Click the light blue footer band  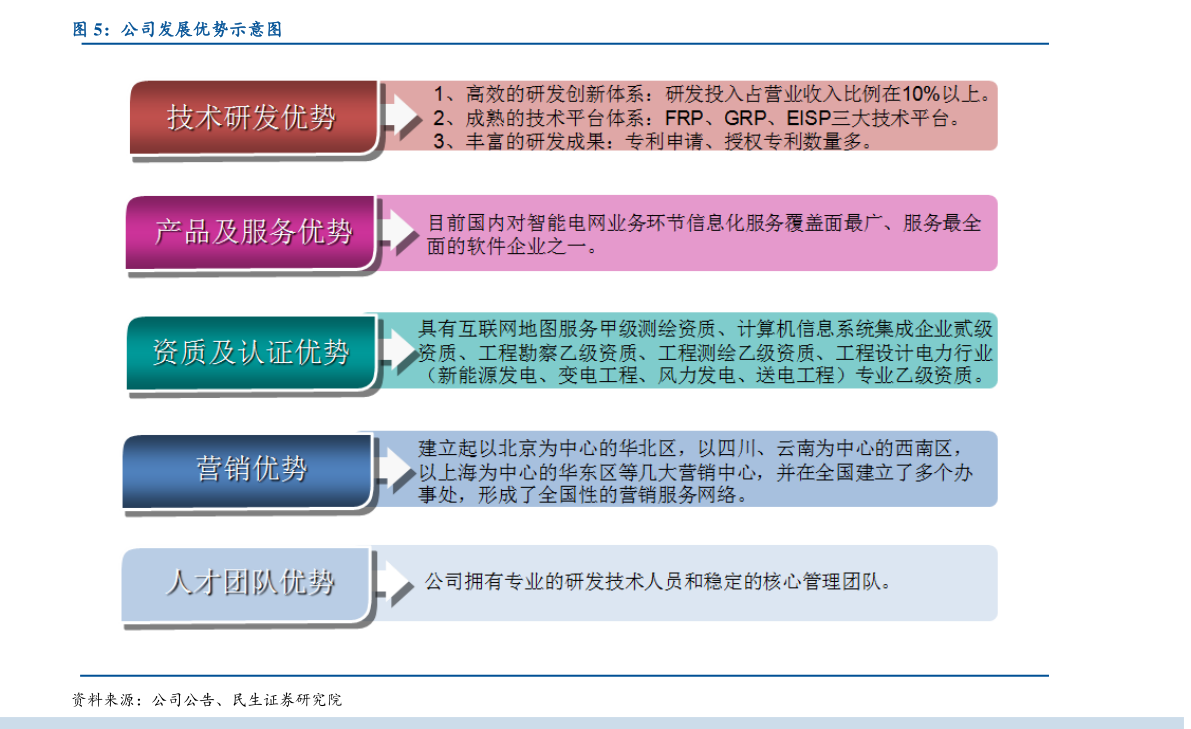[x=595, y=722]
